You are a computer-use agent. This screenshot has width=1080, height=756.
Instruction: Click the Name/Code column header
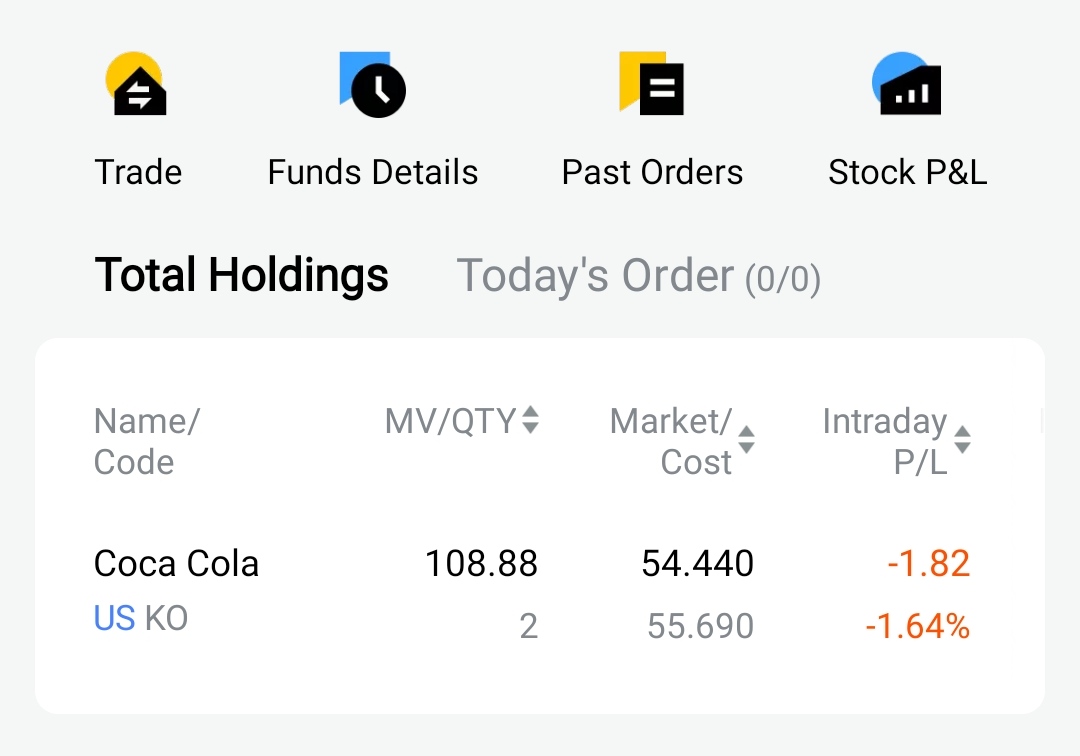(147, 441)
